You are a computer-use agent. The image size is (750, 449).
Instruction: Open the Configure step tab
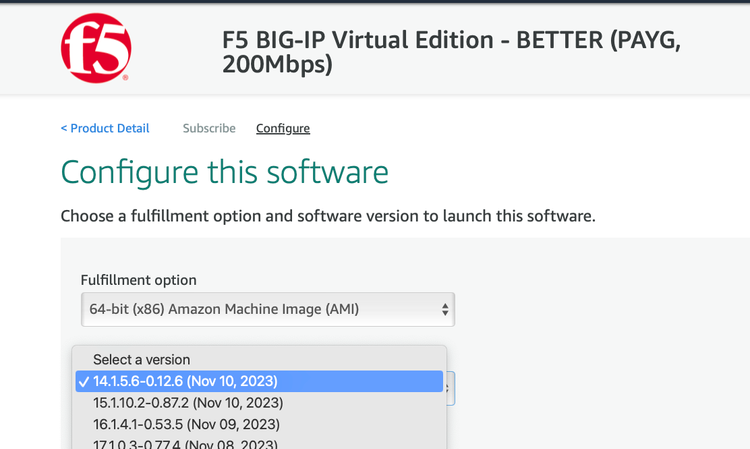(283, 128)
